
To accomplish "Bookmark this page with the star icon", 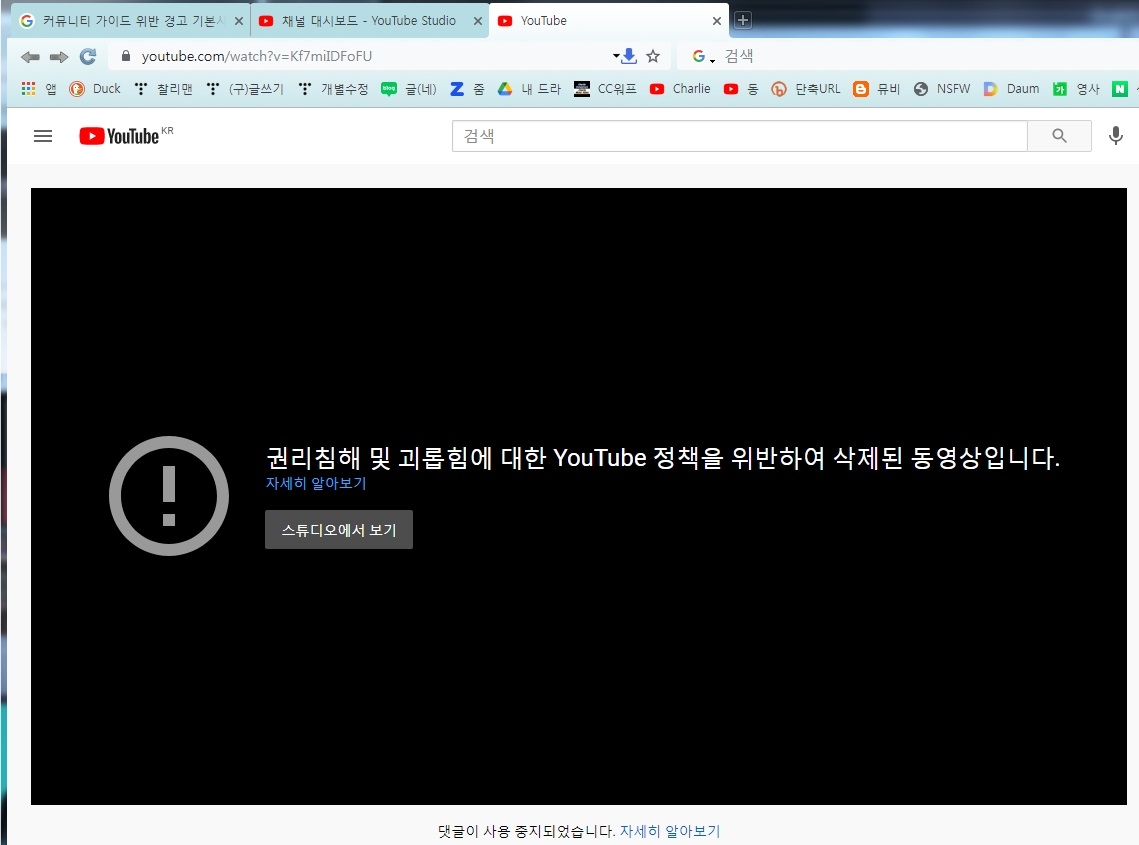I will pos(653,56).
